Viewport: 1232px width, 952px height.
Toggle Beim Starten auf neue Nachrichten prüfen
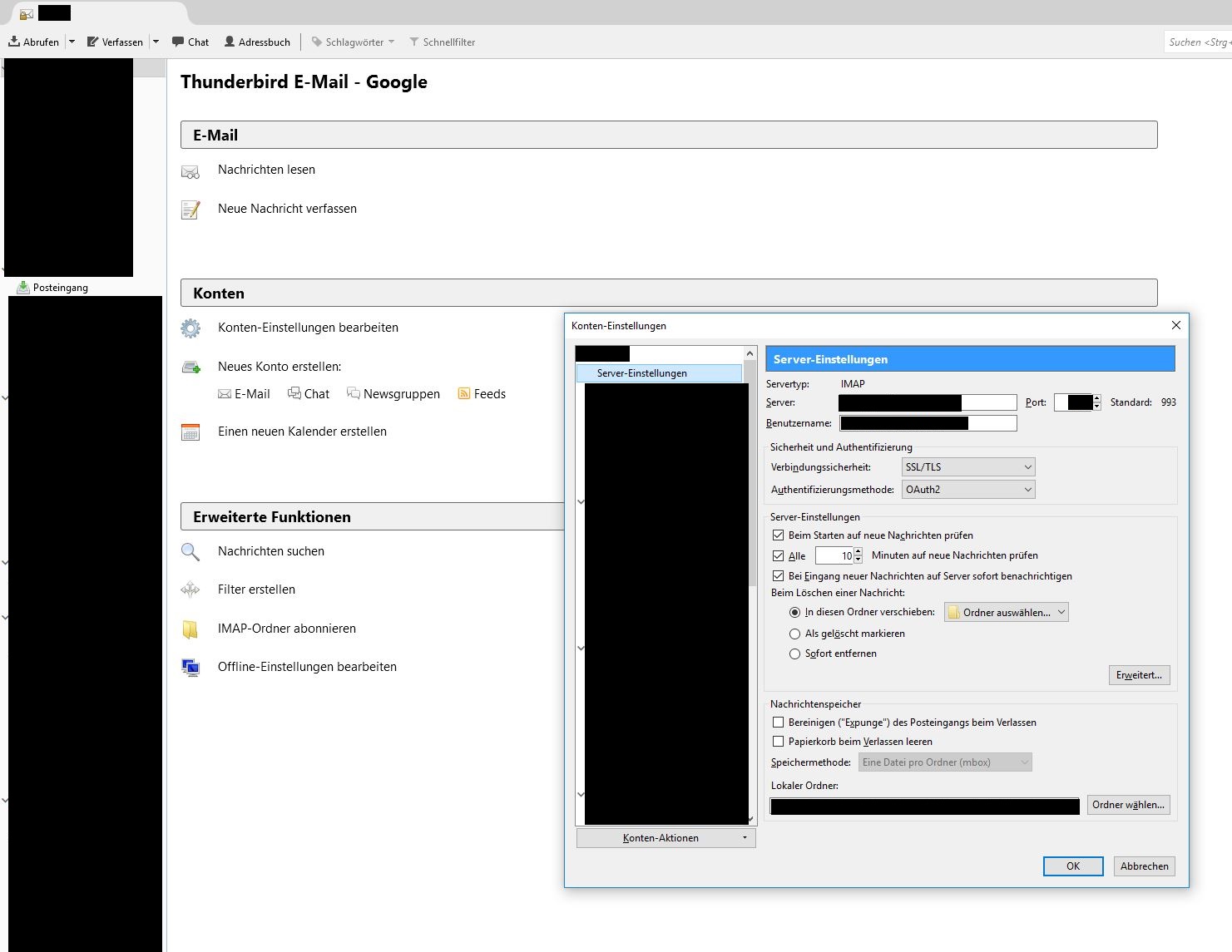point(779,535)
